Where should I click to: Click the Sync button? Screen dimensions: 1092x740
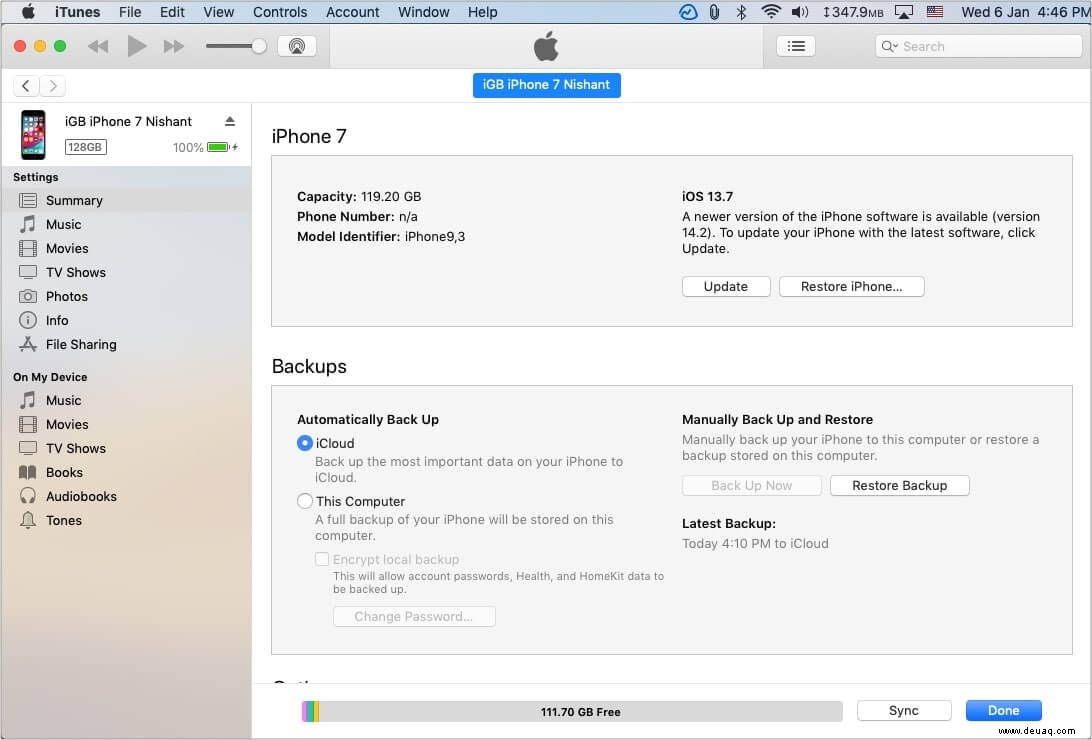(904, 710)
